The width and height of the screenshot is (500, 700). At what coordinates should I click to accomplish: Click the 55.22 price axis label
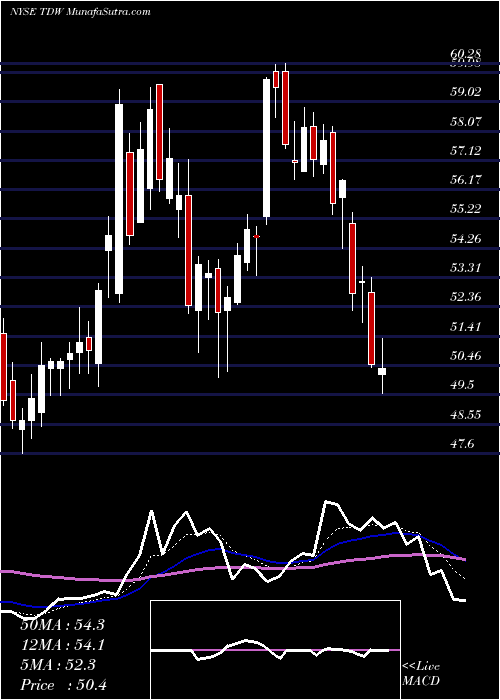tap(466, 209)
